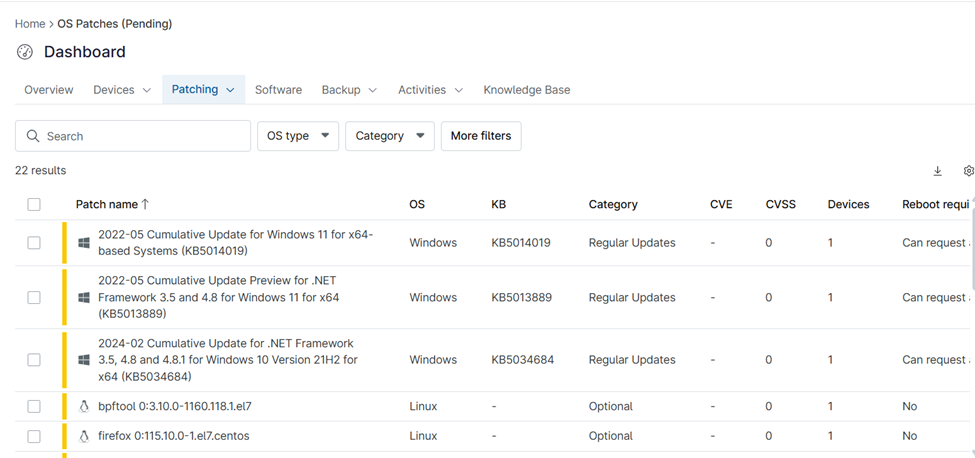This screenshot has height=458, width=975.
Task: Click Windows icon beside KB5014019 patch
Action: click(84, 243)
